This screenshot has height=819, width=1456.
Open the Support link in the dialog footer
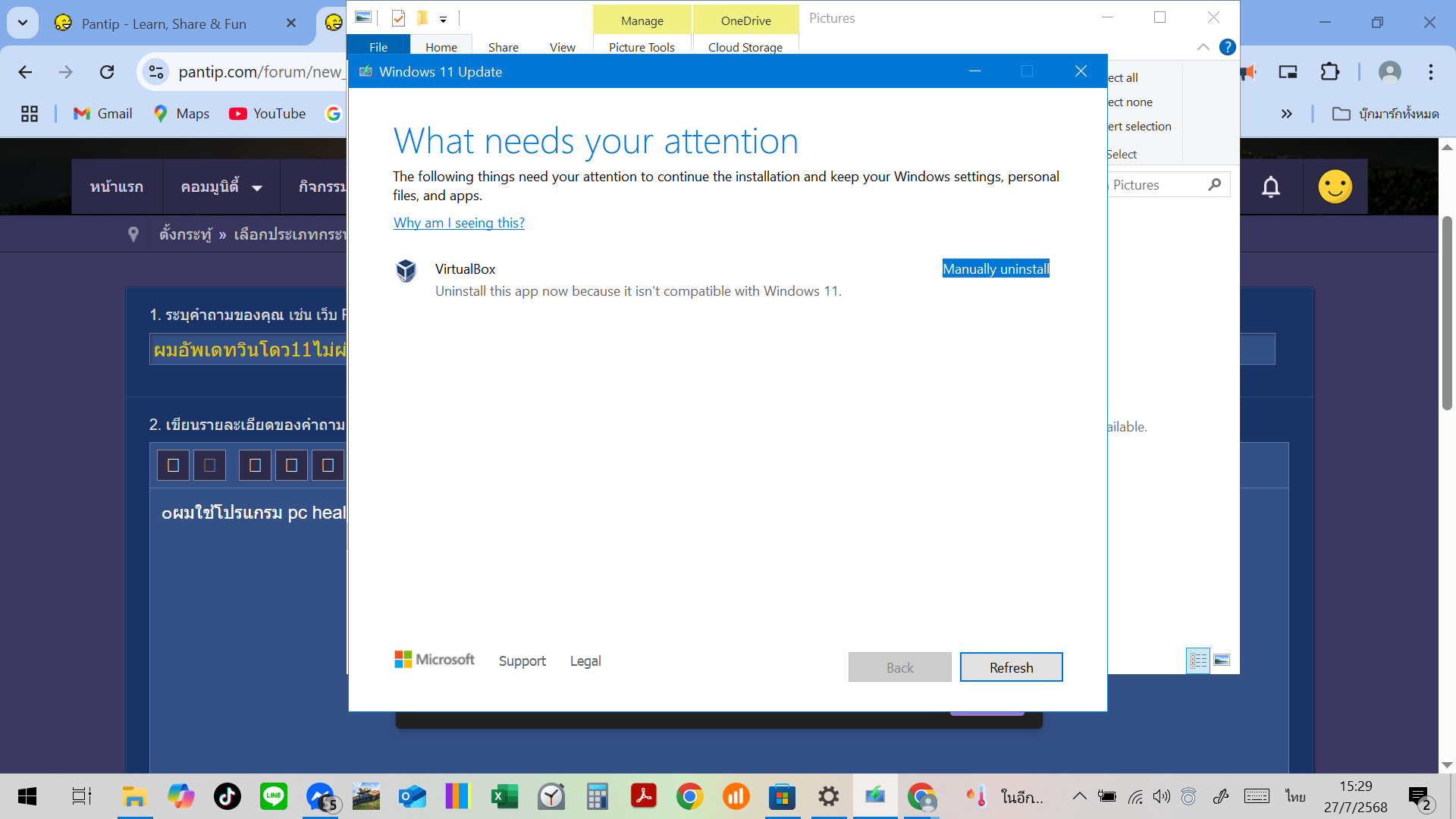point(522,661)
